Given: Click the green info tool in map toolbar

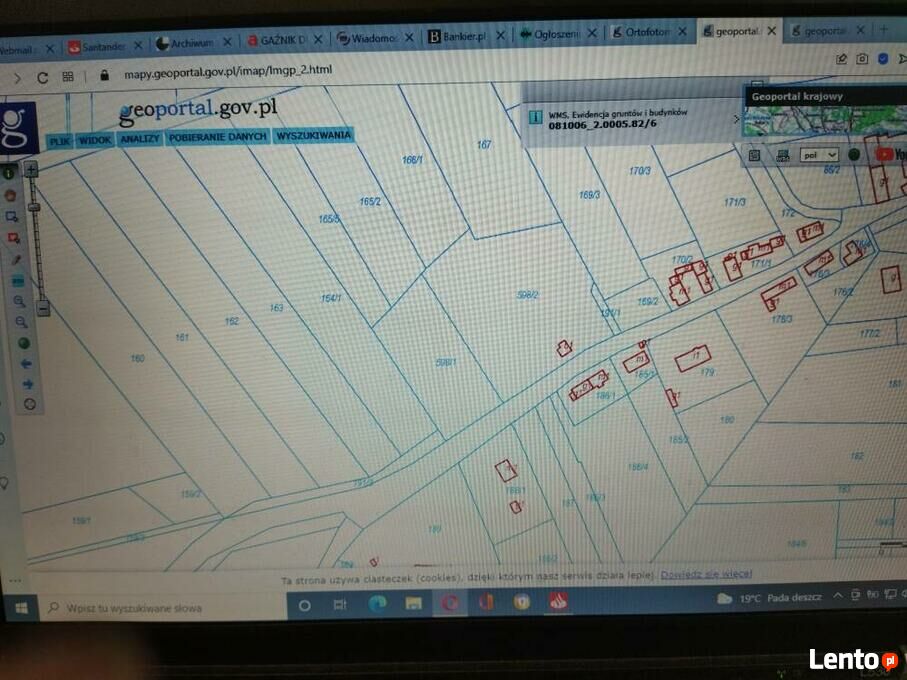Looking at the screenshot, I should pos(9,173).
